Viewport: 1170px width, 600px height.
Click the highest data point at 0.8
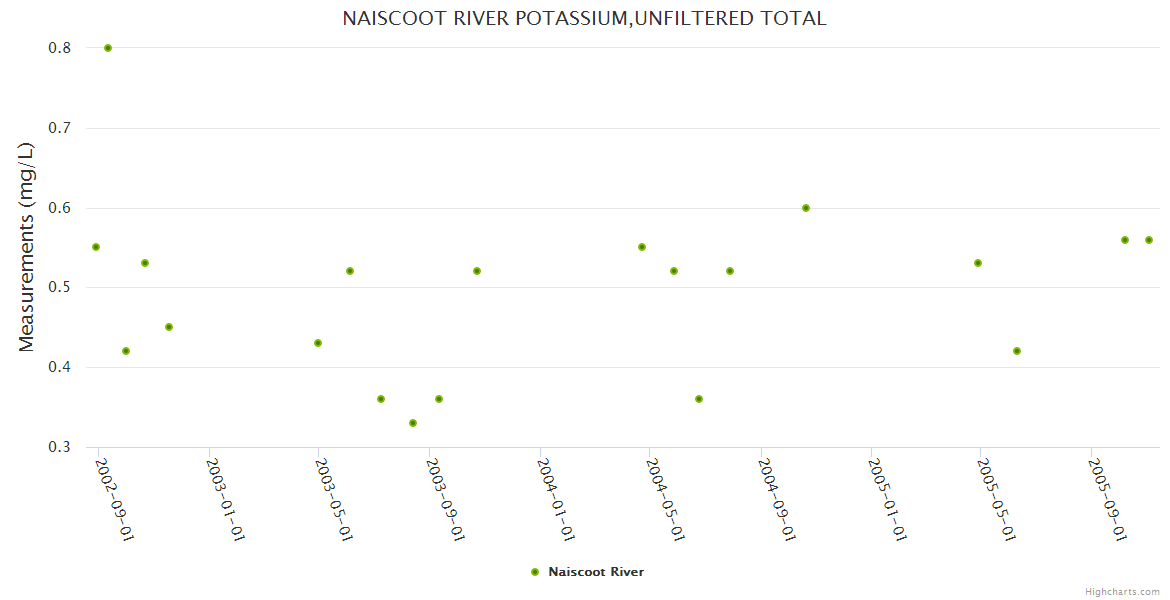tap(108, 48)
